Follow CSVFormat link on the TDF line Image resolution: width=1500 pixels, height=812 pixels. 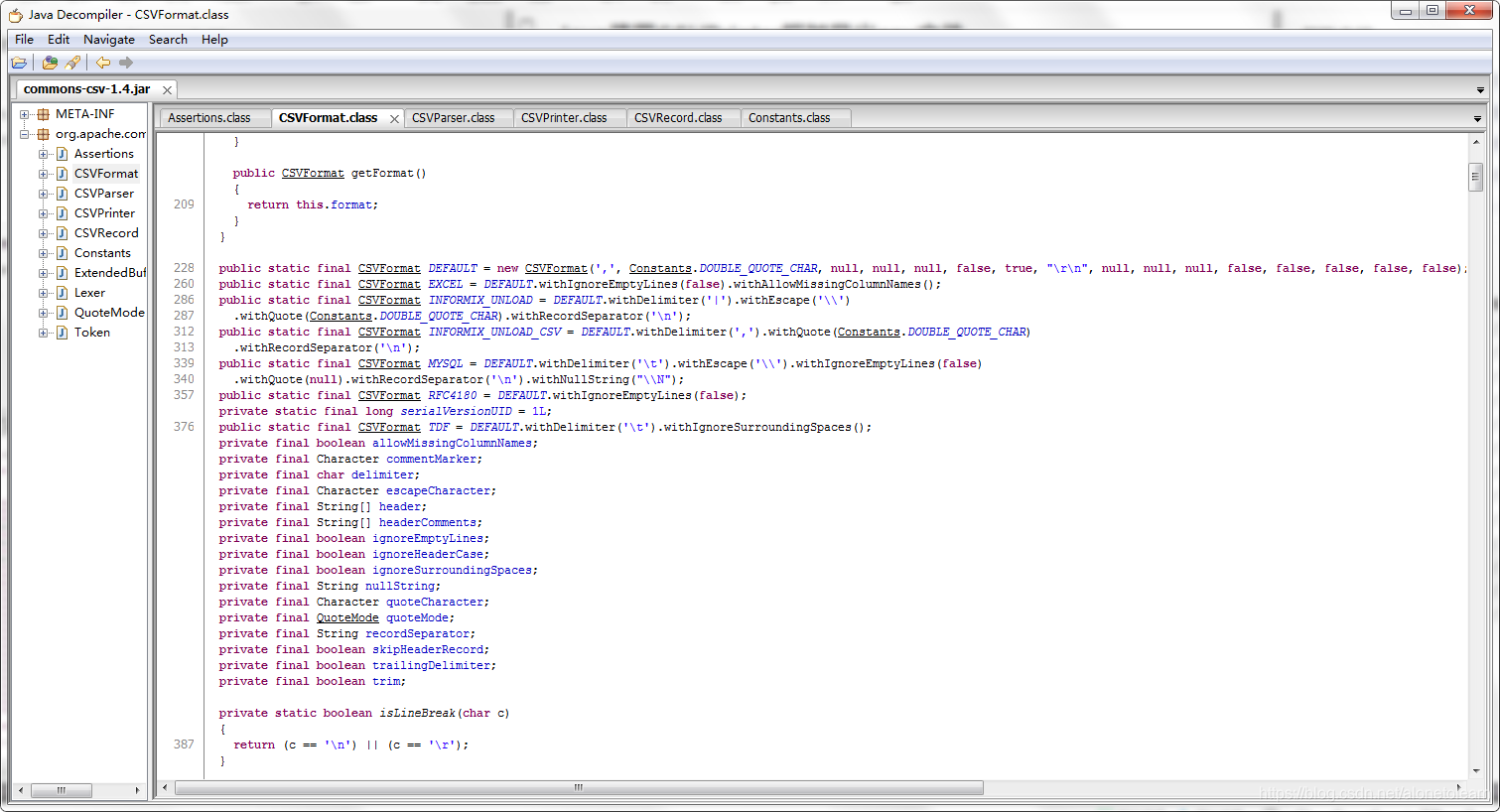tap(389, 427)
